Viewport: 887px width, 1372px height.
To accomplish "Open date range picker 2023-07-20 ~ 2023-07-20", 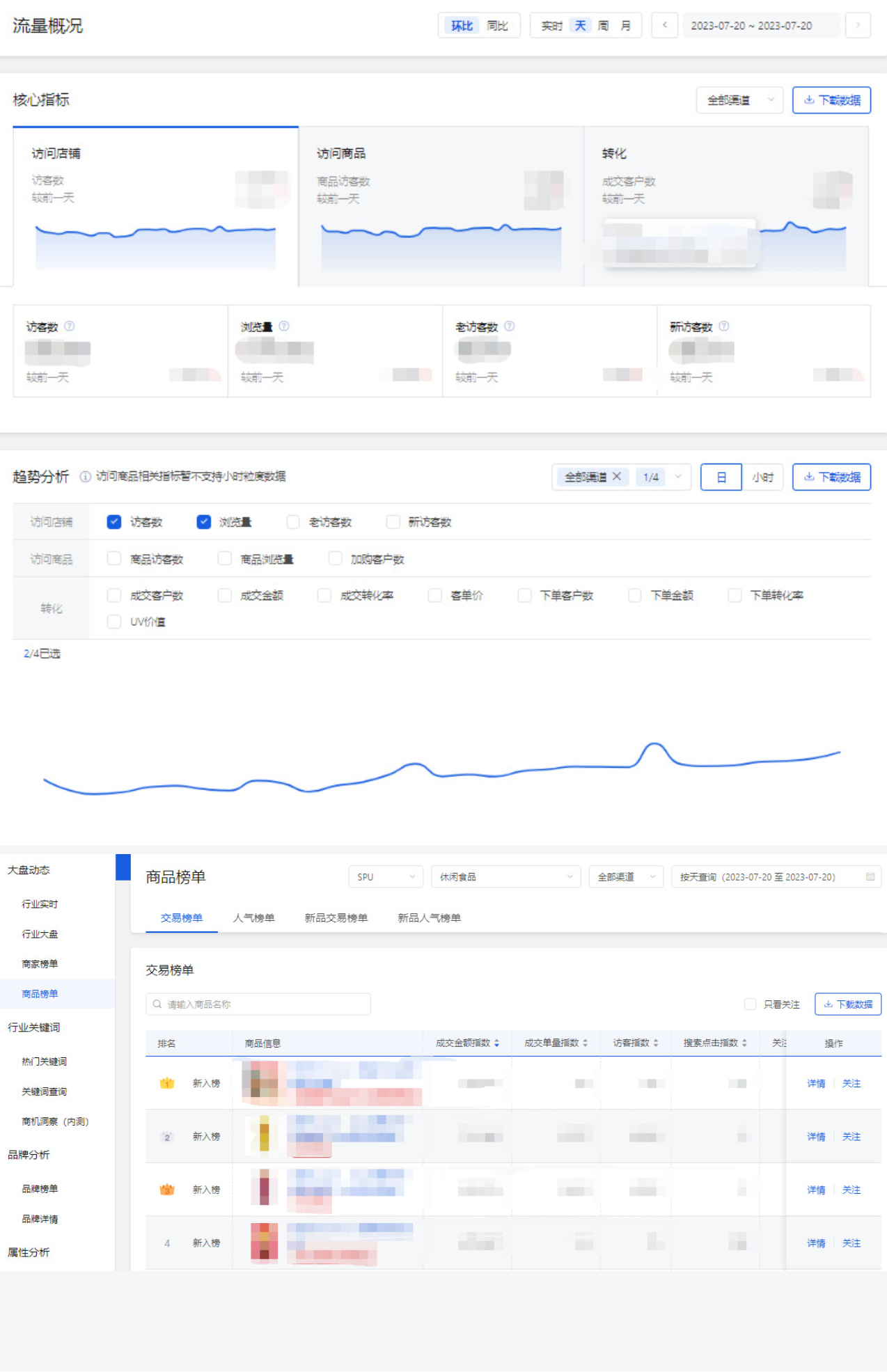I will pos(761,25).
